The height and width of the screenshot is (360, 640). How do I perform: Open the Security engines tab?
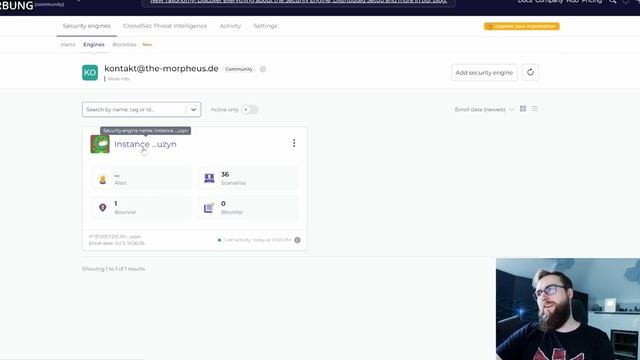pyautogui.click(x=87, y=26)
